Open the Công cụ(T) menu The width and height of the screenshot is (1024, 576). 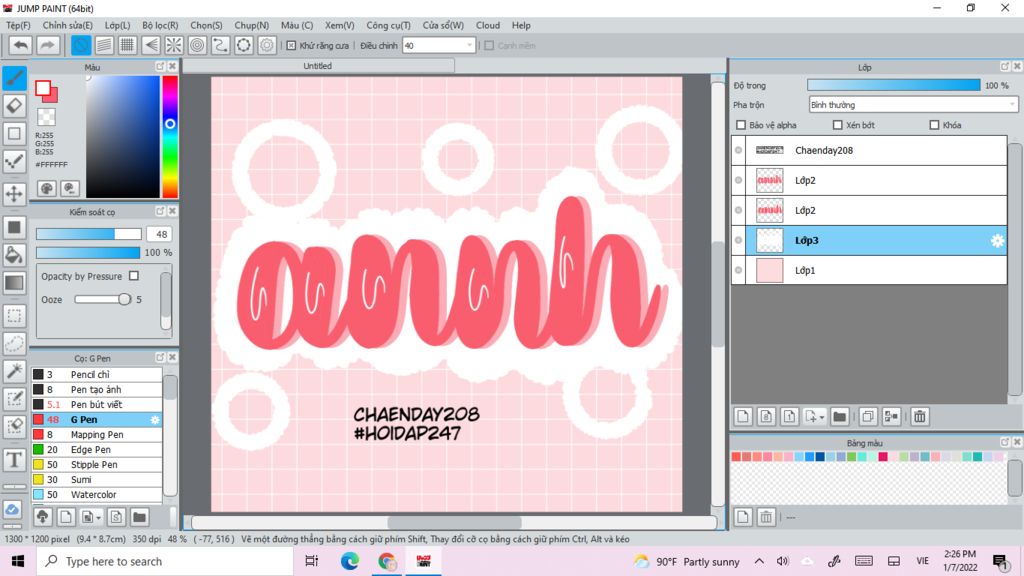point(388,25)
